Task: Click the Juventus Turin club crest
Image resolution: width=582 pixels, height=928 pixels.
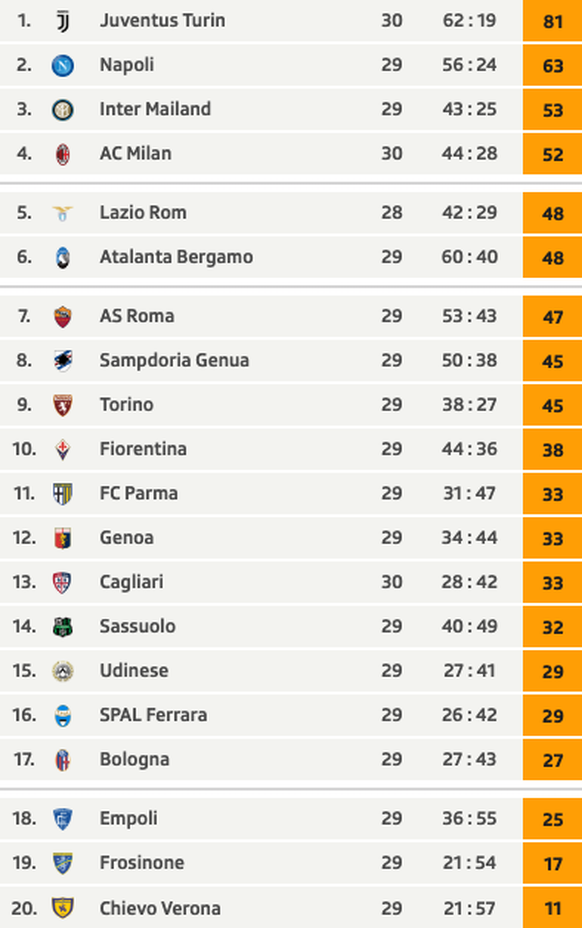Action: click(x=63, y=21)
